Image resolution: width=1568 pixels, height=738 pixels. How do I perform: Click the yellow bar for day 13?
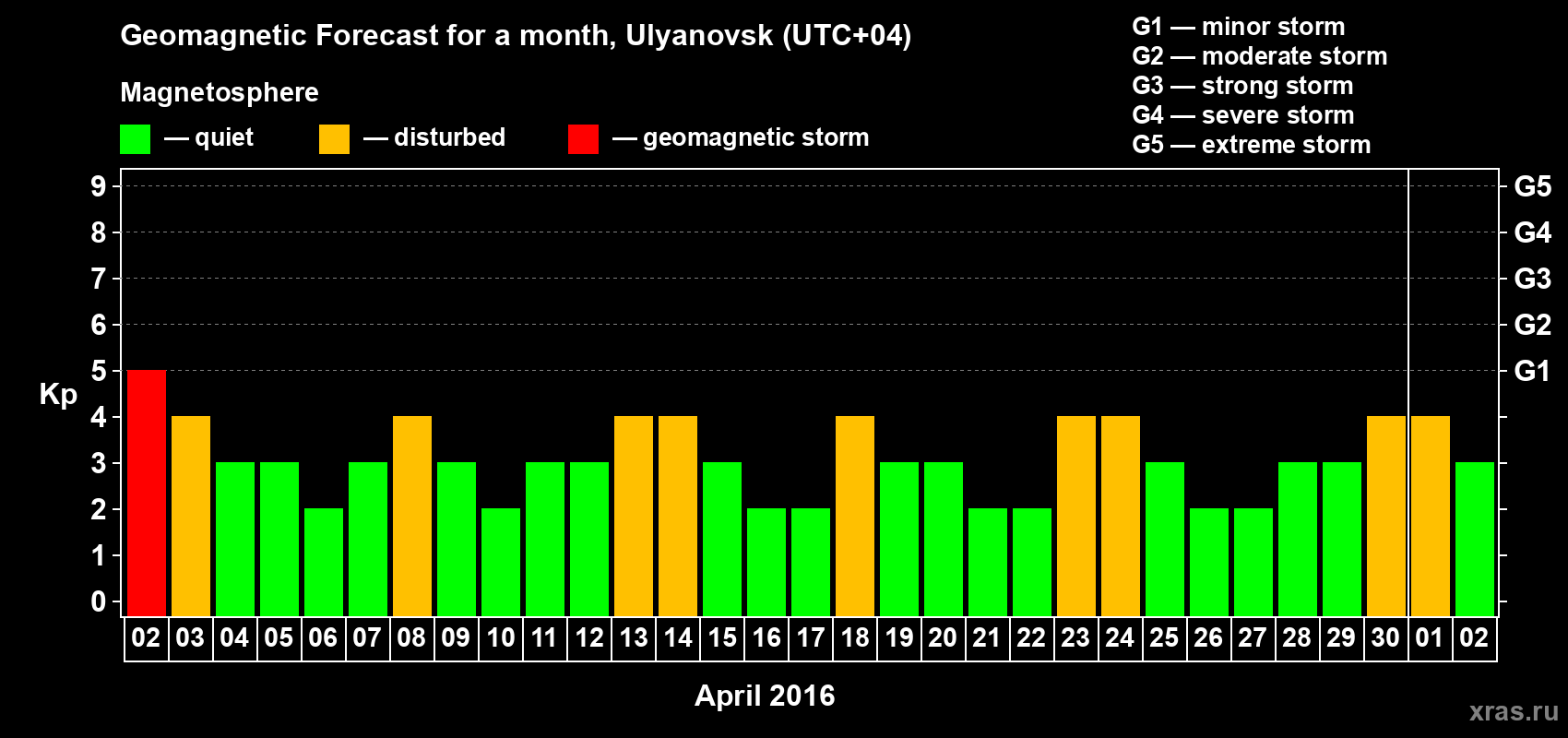tap(634, 517)
